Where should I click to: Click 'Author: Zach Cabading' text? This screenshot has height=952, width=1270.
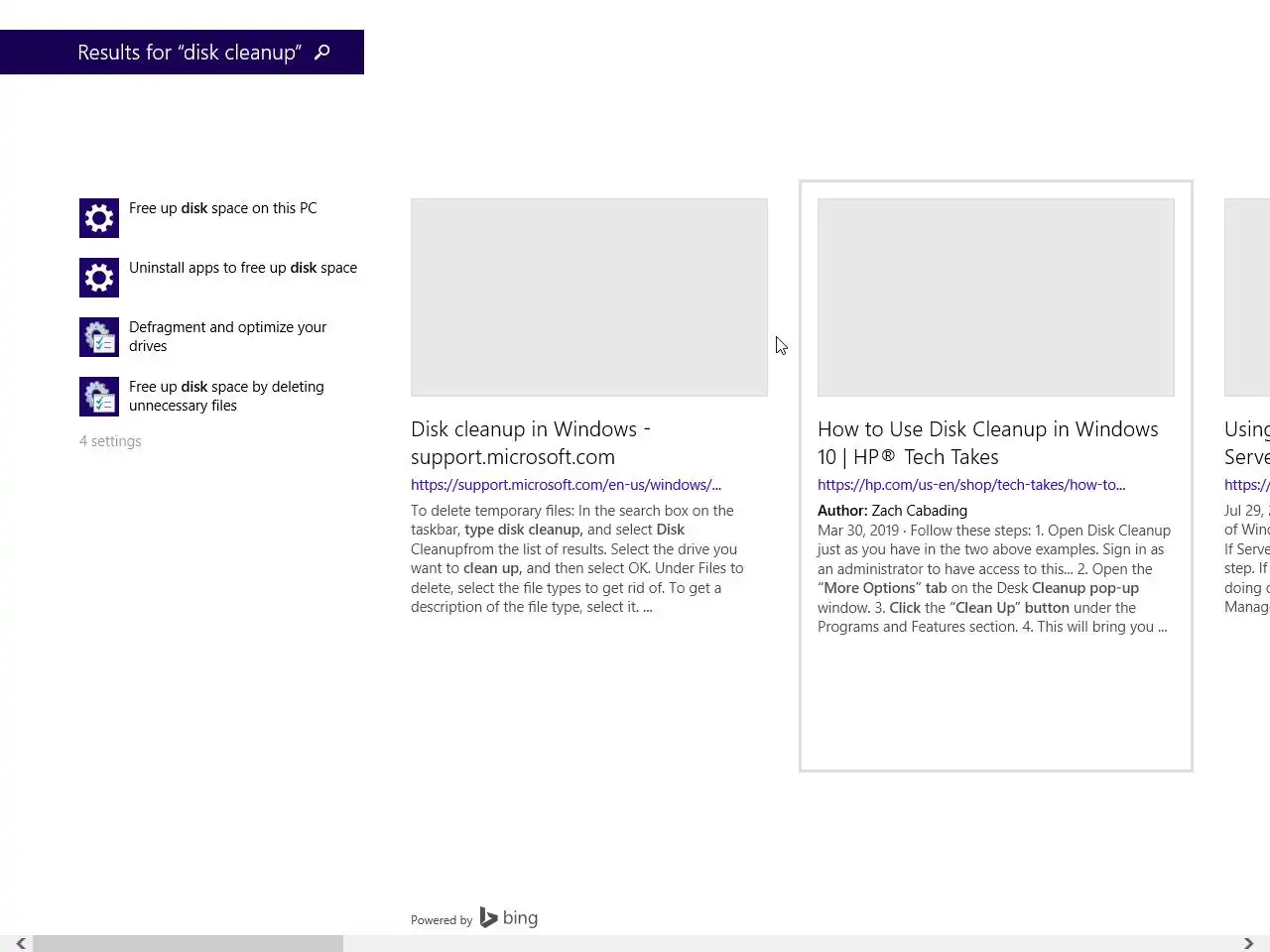[892, 511]
